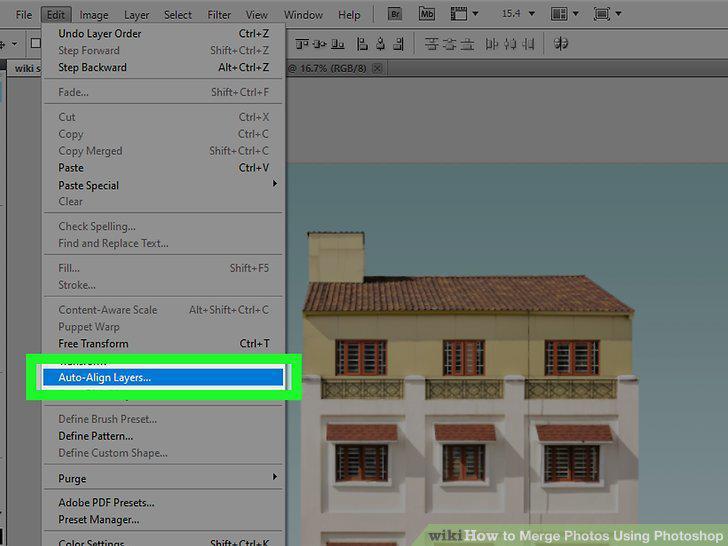Image resolution: width=728 pixels, height=546 pixels.
Task: Launch Mini Bridge with the Mb icon
Action: pos(427,14)
